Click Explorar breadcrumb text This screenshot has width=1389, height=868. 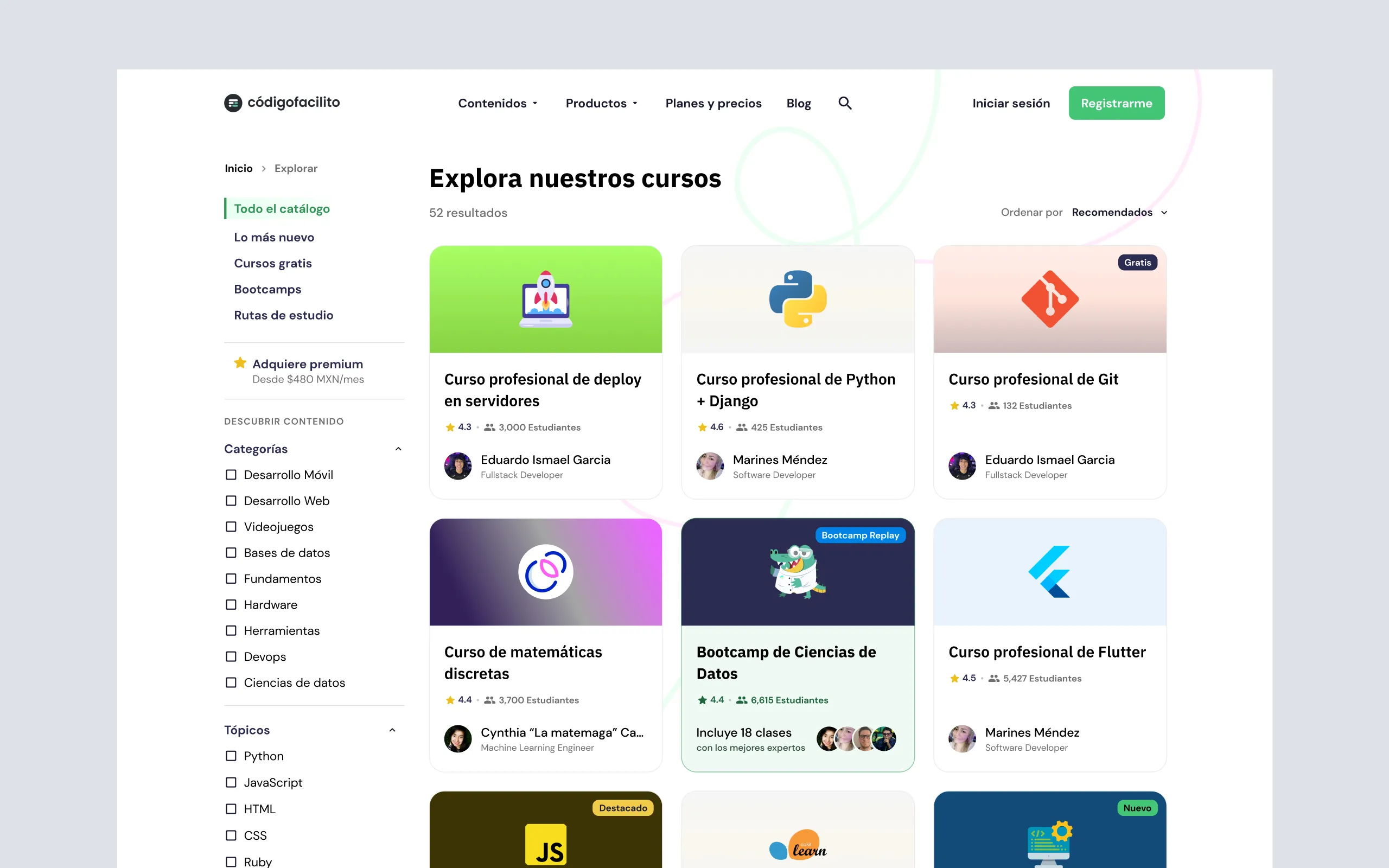296,168
